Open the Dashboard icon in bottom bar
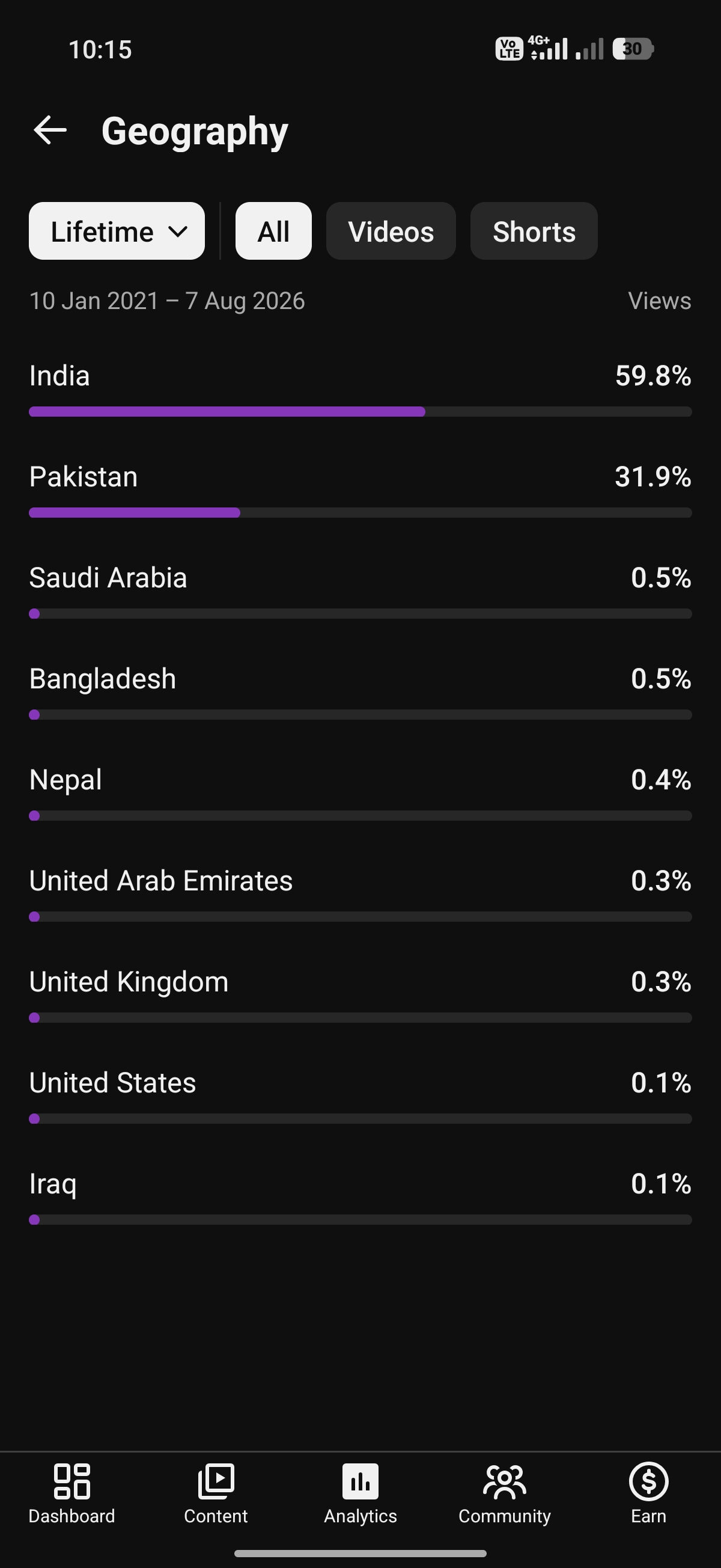Viewport: 721px width, 1568px height. pos(71,1481)
